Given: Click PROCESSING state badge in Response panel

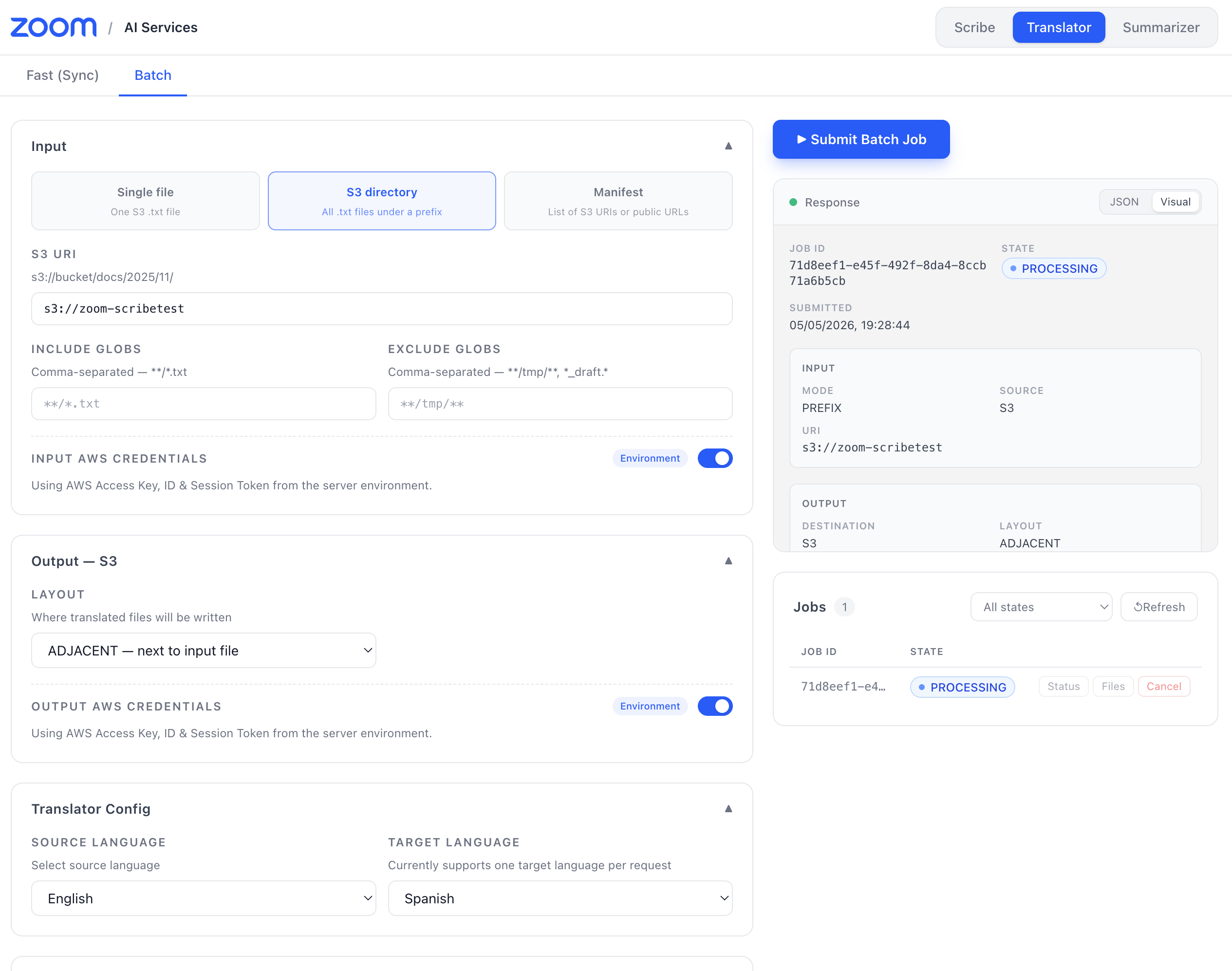Looking at the screenshot, I should [1053, 268].
